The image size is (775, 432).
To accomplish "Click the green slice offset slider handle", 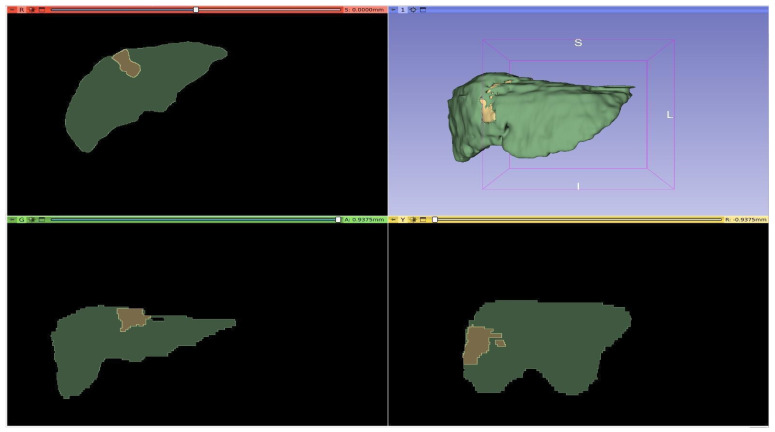I will [x=338, y=219].
